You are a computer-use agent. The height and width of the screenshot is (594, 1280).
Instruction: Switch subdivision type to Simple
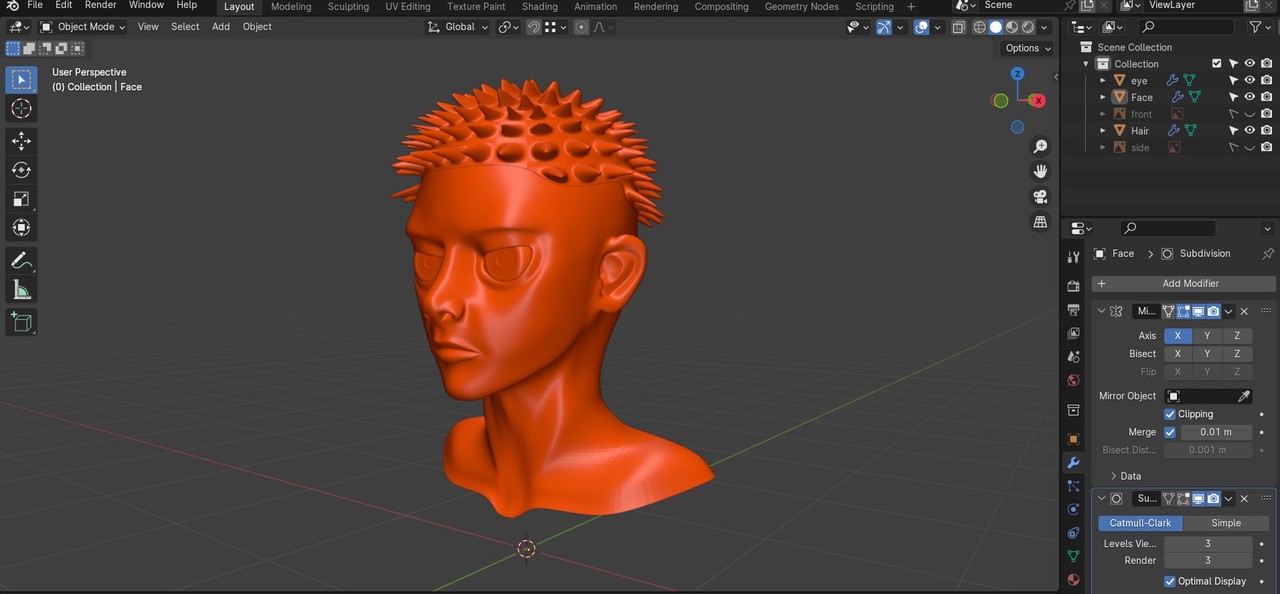click(x=1226, y=522)
